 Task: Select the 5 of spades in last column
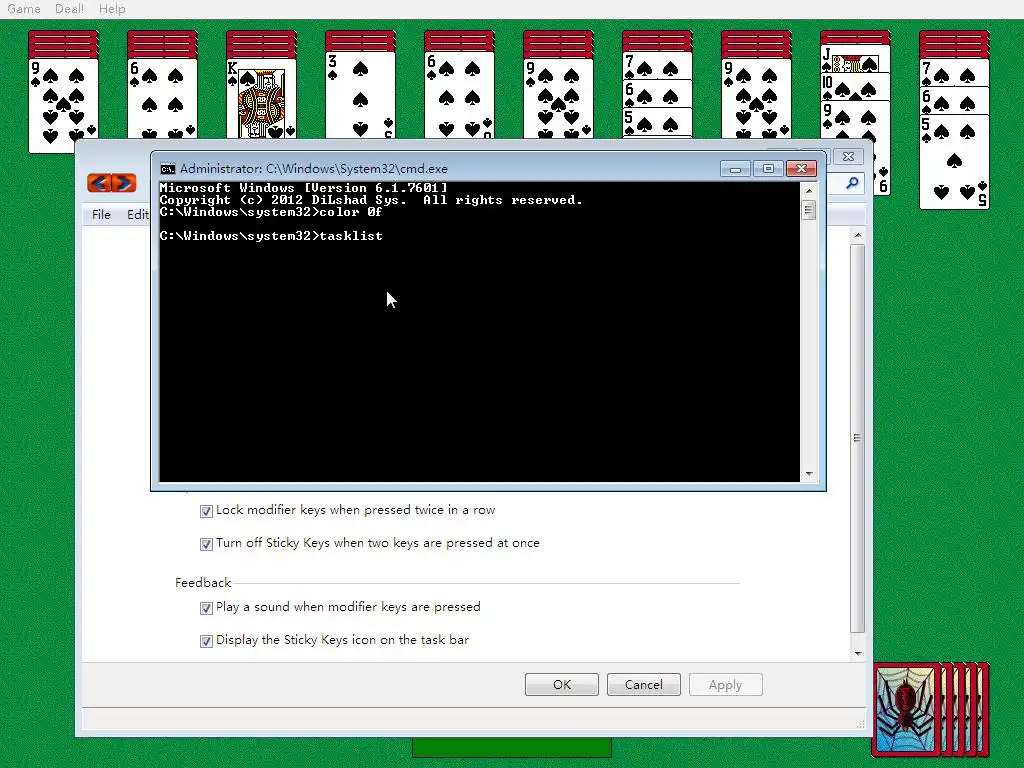pos(954,161)
